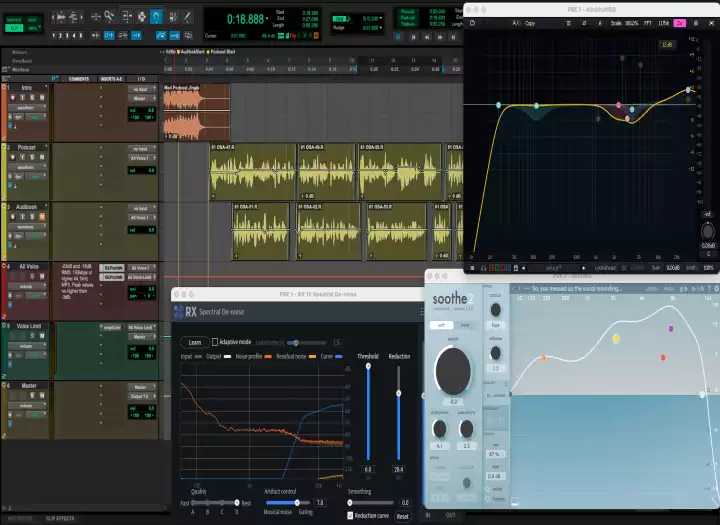Click the Rewind transport button
Viewport: 720px width, 525px height.
(427, 37)
